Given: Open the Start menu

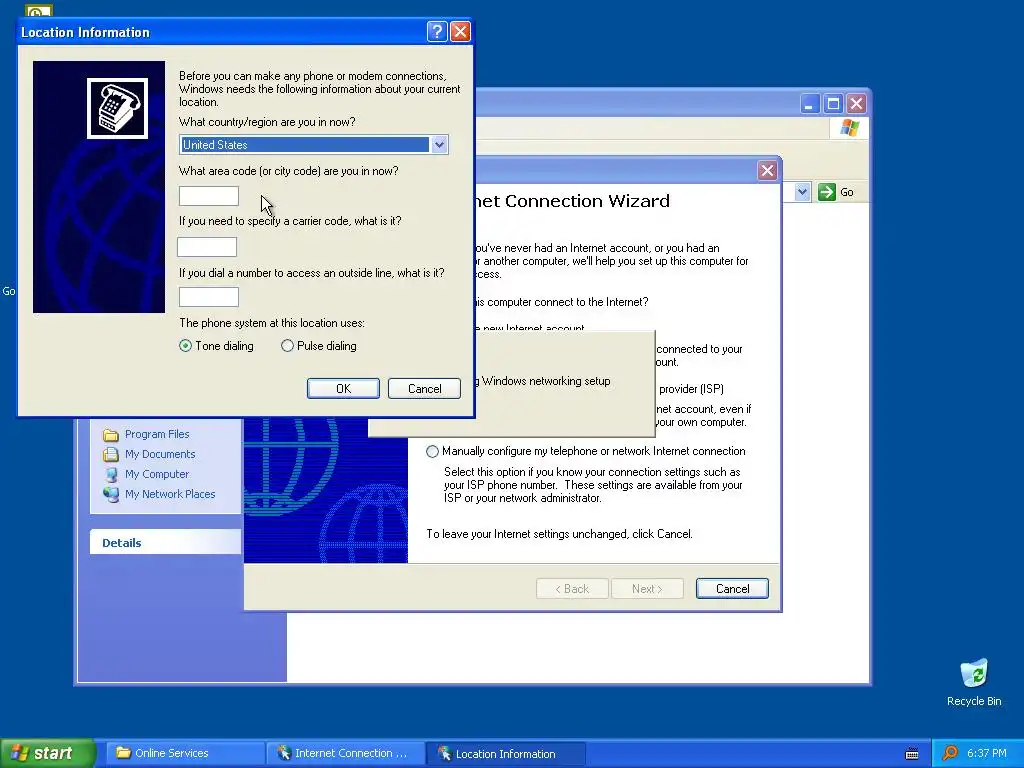Looking at the screenshot, I should [48, 753].
